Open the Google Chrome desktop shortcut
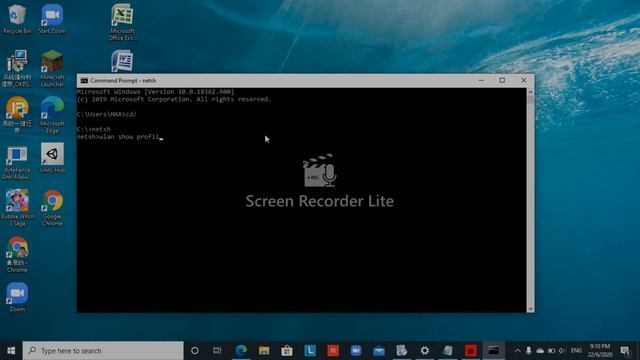Screen dimensions: 640x360 (x=52, y=207)
